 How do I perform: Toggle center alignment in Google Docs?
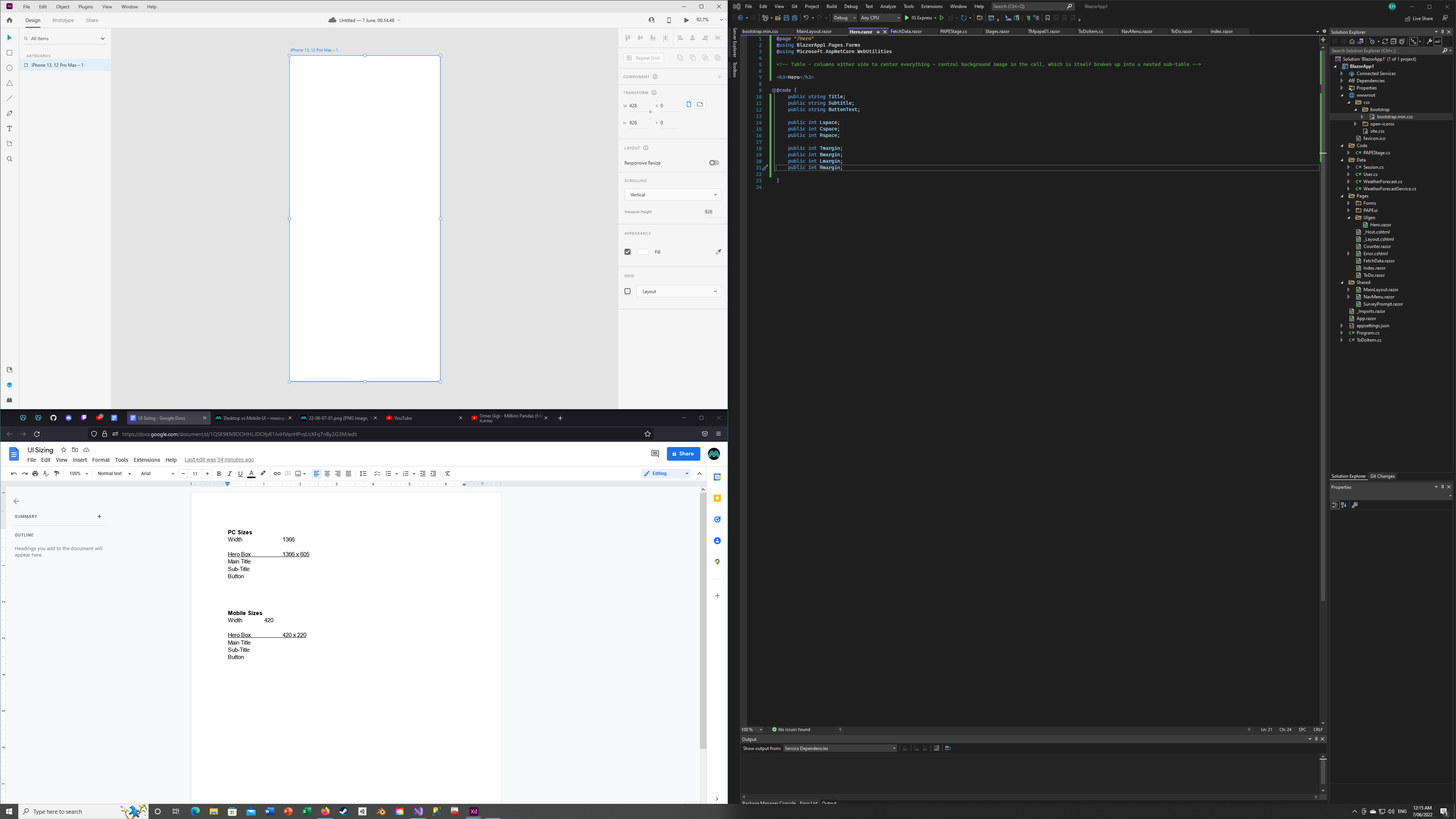327,474
